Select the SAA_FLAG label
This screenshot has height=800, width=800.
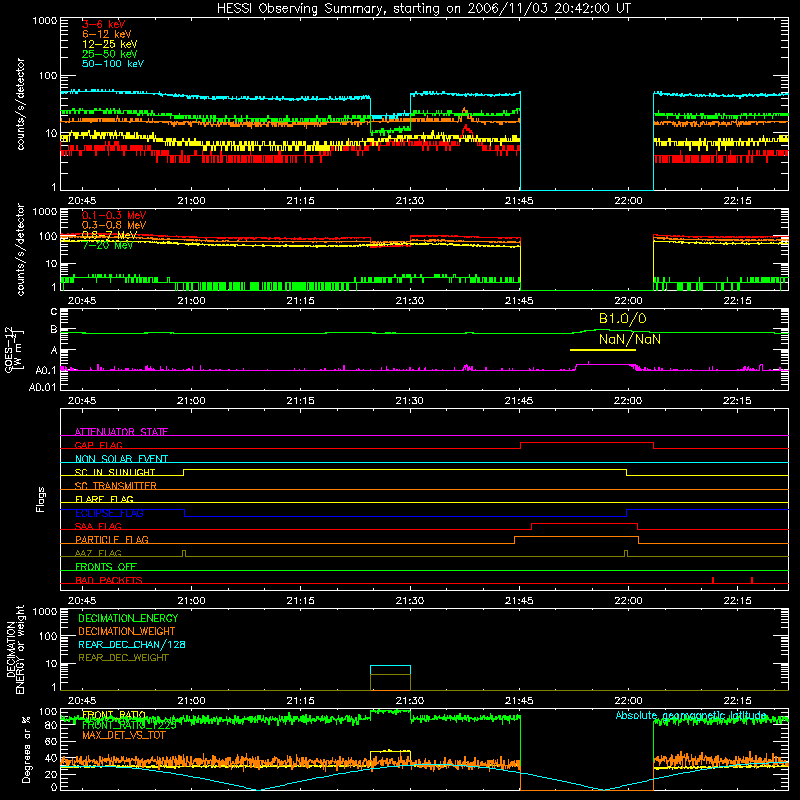tap(98, 526)
